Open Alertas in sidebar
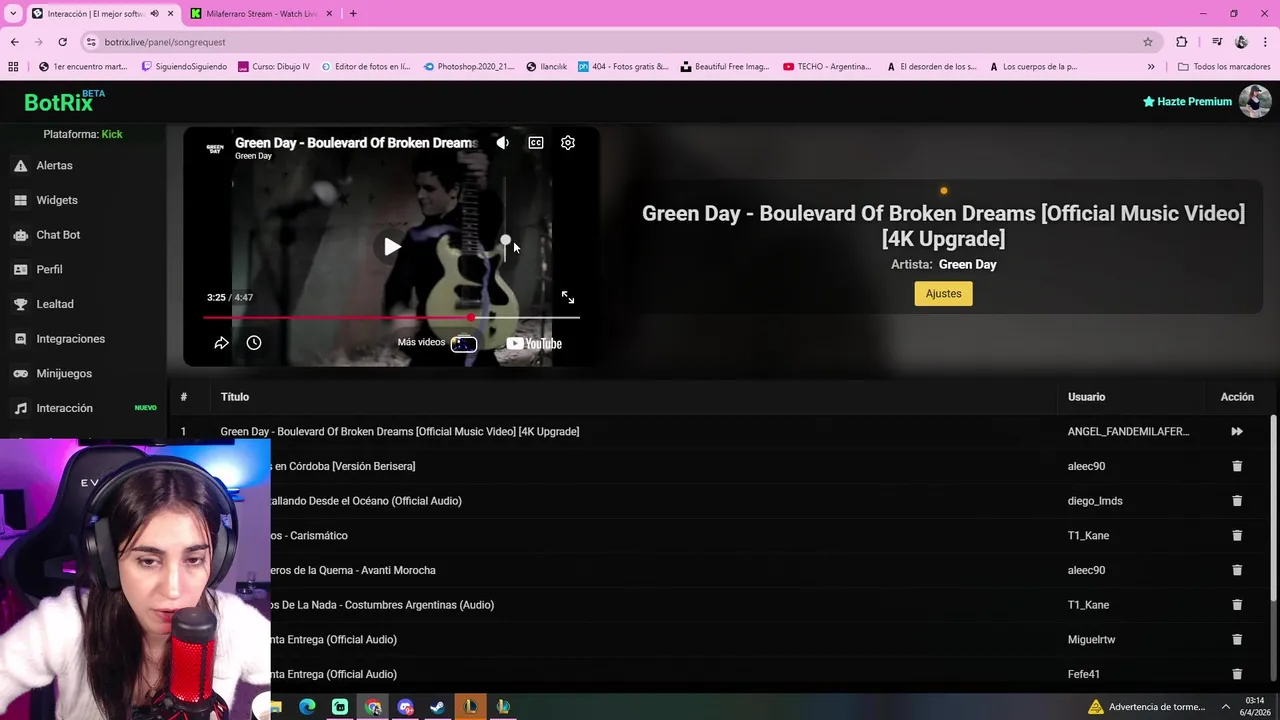The width and height of the screenshot is (1280, 720). pos(54,165)
